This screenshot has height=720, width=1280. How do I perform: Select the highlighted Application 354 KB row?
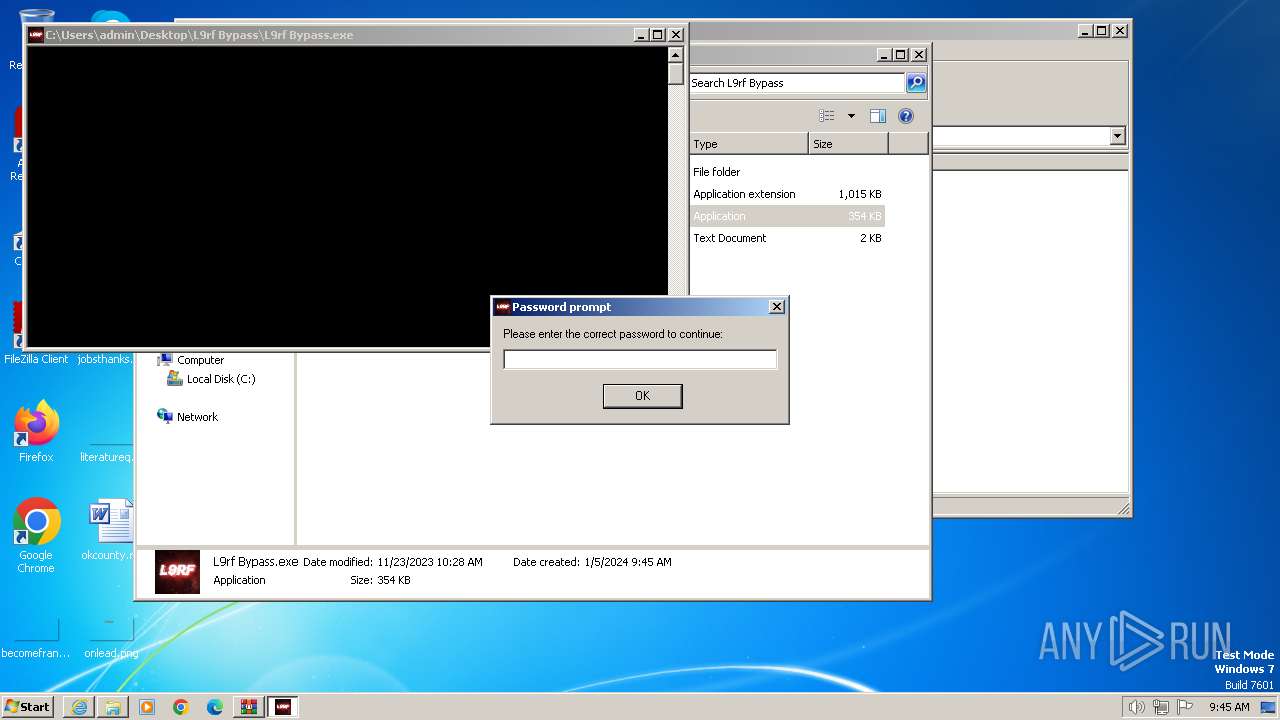[787, 216]
